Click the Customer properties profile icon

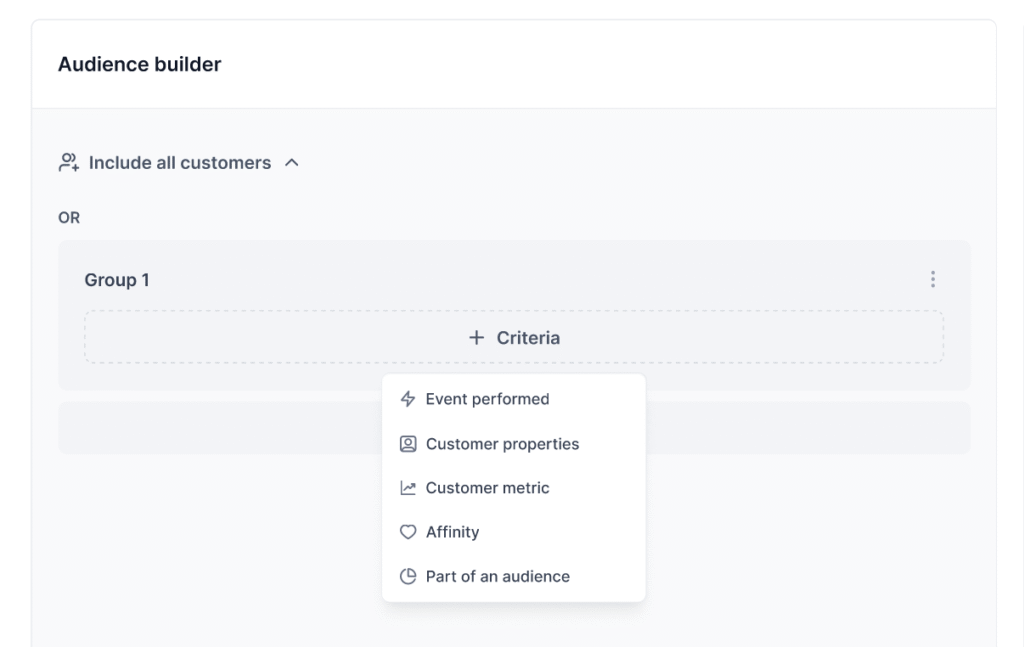point(408,444)
